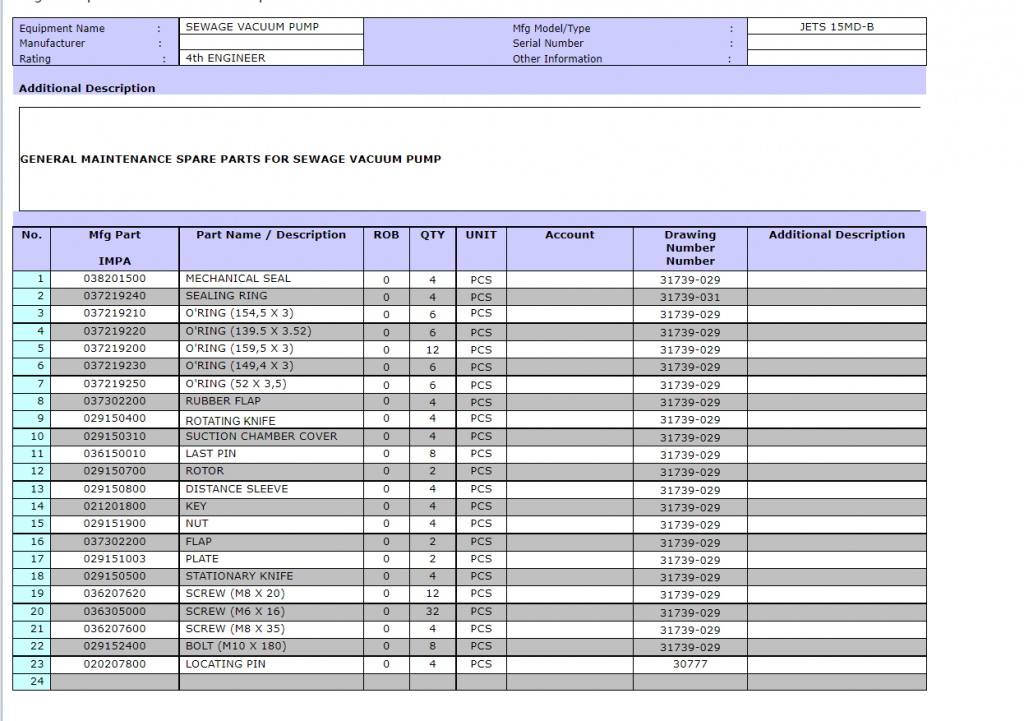Click the empty row 24 part name cell
This screenshot has height=721, width=1024.
pos(271,682)
